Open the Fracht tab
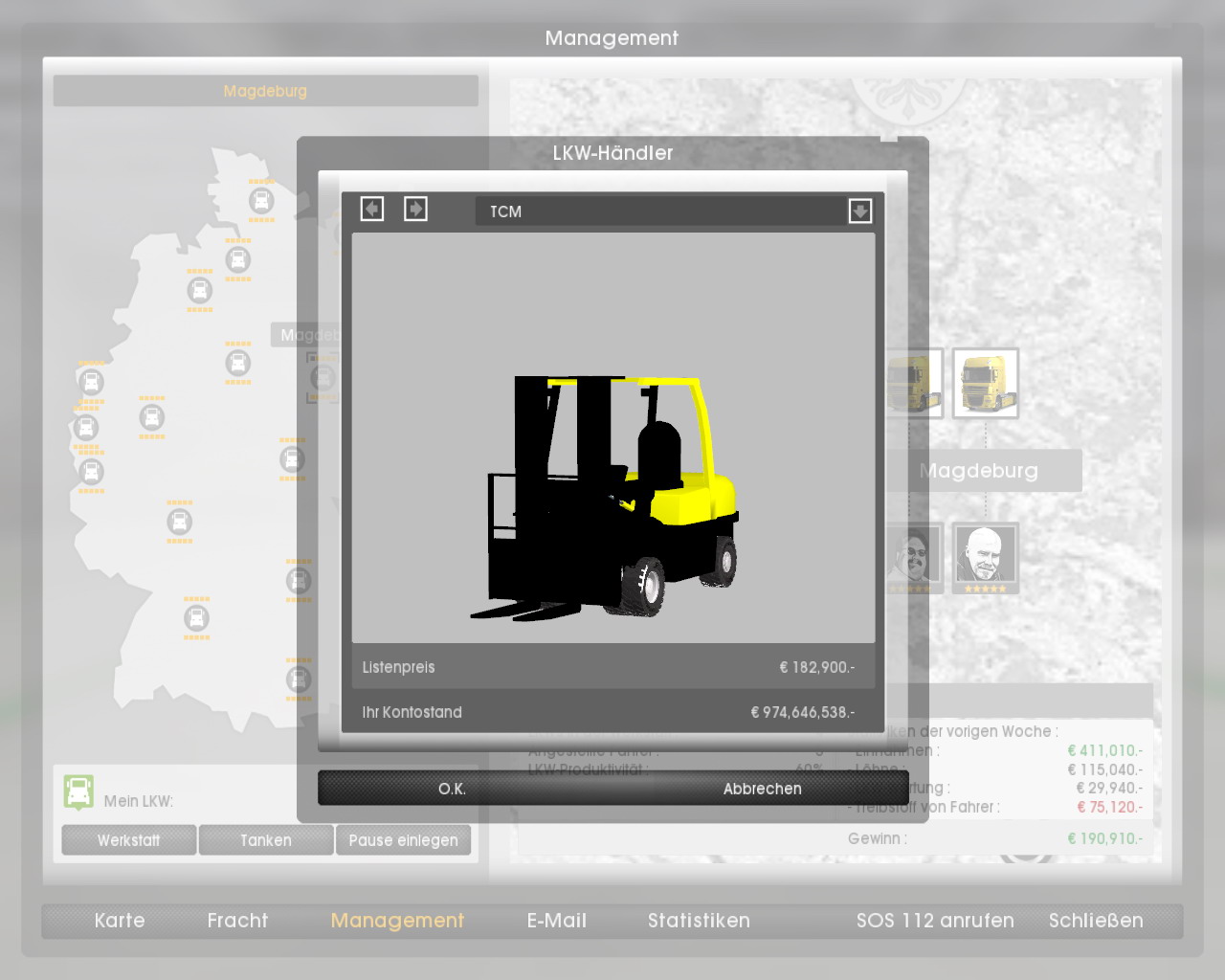The width and height of the screenshot is (1225, 980). [237, 921]
